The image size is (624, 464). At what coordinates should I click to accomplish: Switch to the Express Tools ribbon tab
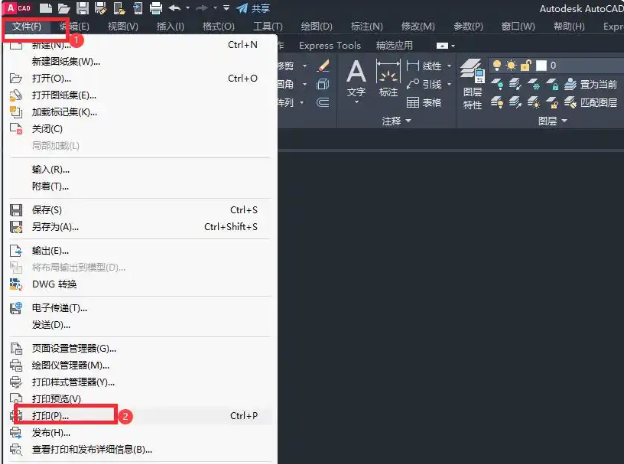pos(330,46)
